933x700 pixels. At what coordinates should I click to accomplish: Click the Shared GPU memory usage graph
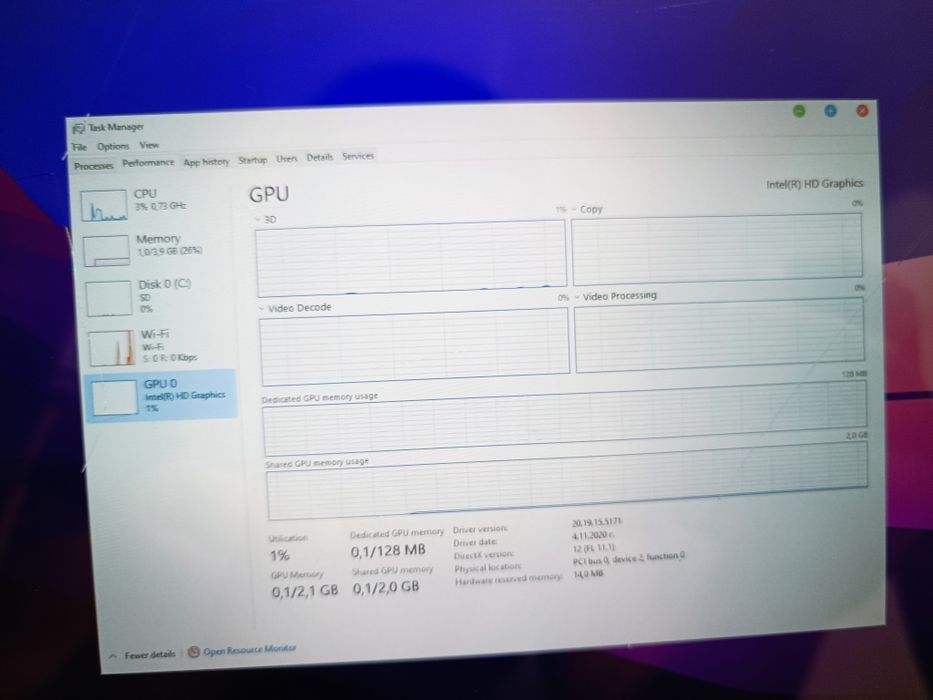coord(568,481)
